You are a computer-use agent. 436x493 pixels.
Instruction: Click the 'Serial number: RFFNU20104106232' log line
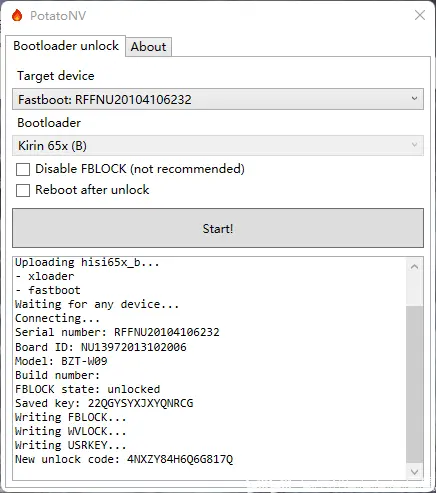coord(117,332)
